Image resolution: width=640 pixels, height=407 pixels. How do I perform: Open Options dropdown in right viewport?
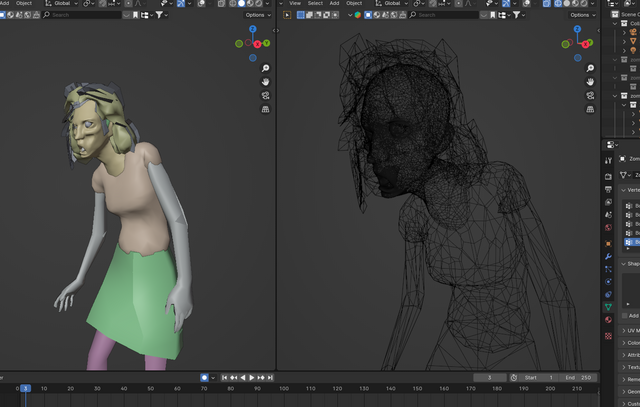(581, 15)
